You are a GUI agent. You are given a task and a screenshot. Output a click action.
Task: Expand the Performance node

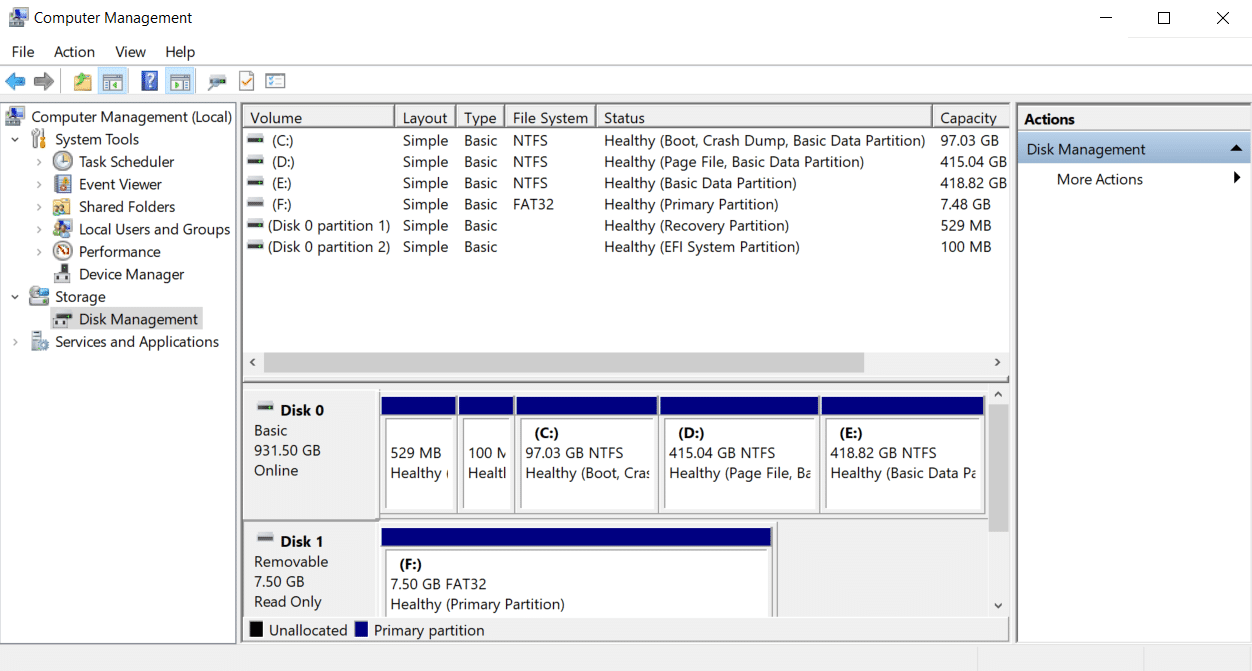[x=39, y=251]
